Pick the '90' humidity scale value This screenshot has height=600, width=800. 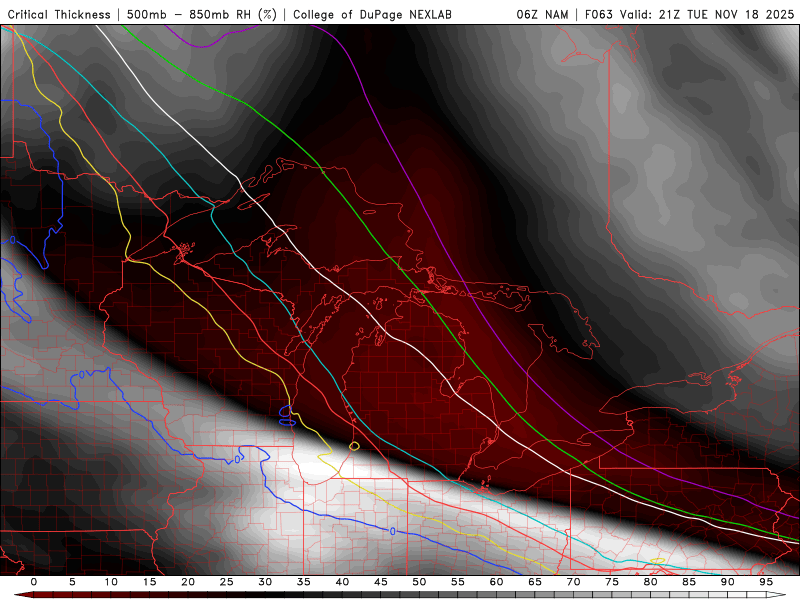[x=728, y=582]
